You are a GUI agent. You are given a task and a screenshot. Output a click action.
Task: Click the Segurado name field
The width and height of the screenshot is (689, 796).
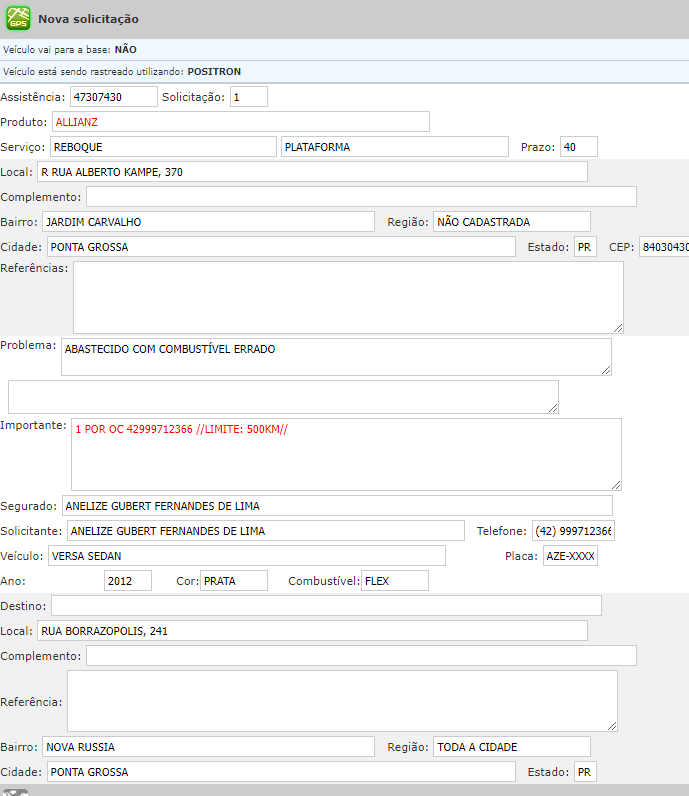[337, 506]
